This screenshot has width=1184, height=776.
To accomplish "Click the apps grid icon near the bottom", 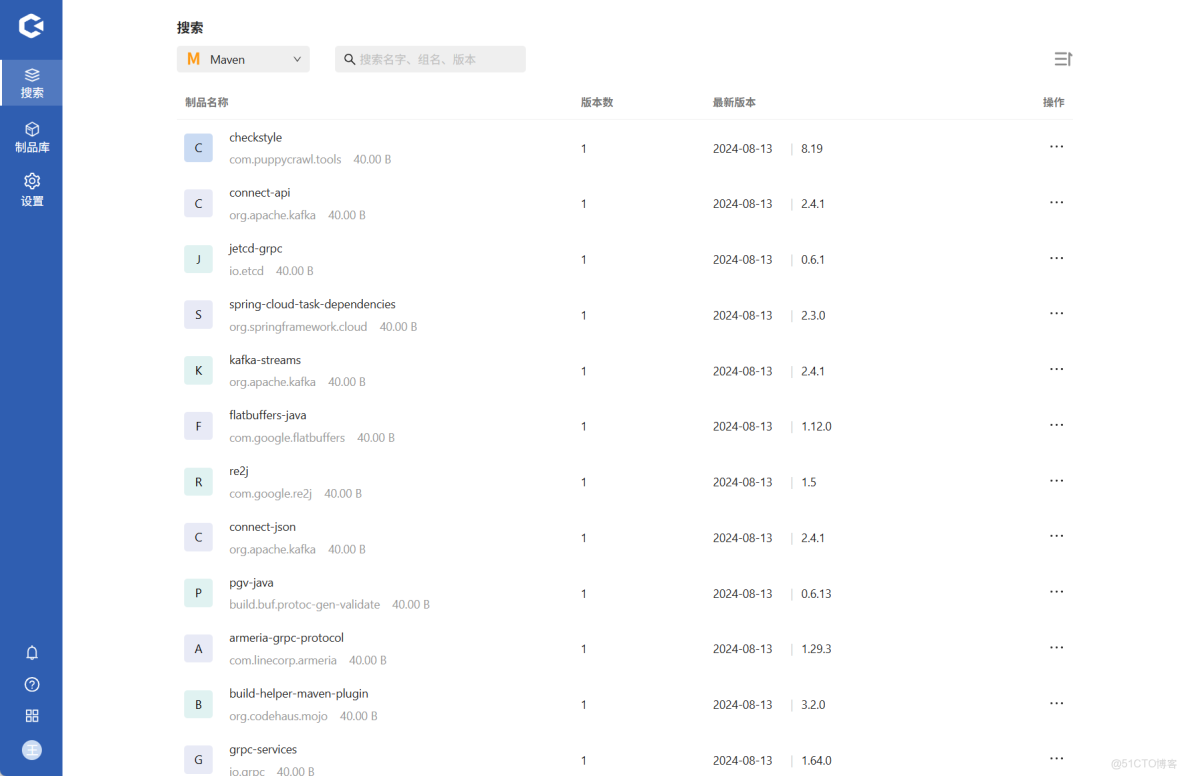I will [31, 715].
